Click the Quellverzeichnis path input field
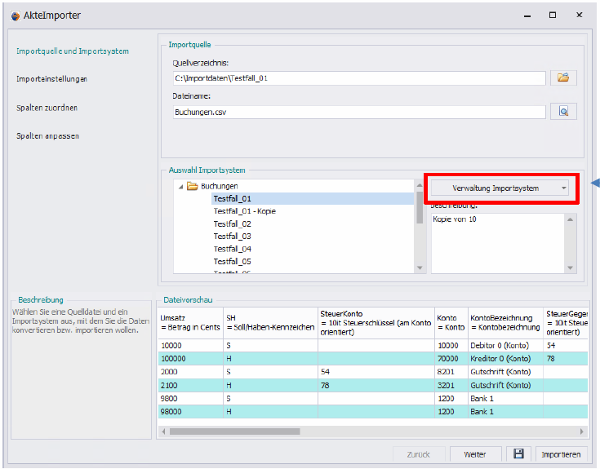The width and height of the screenshot is (600, 469). [359, 78]
